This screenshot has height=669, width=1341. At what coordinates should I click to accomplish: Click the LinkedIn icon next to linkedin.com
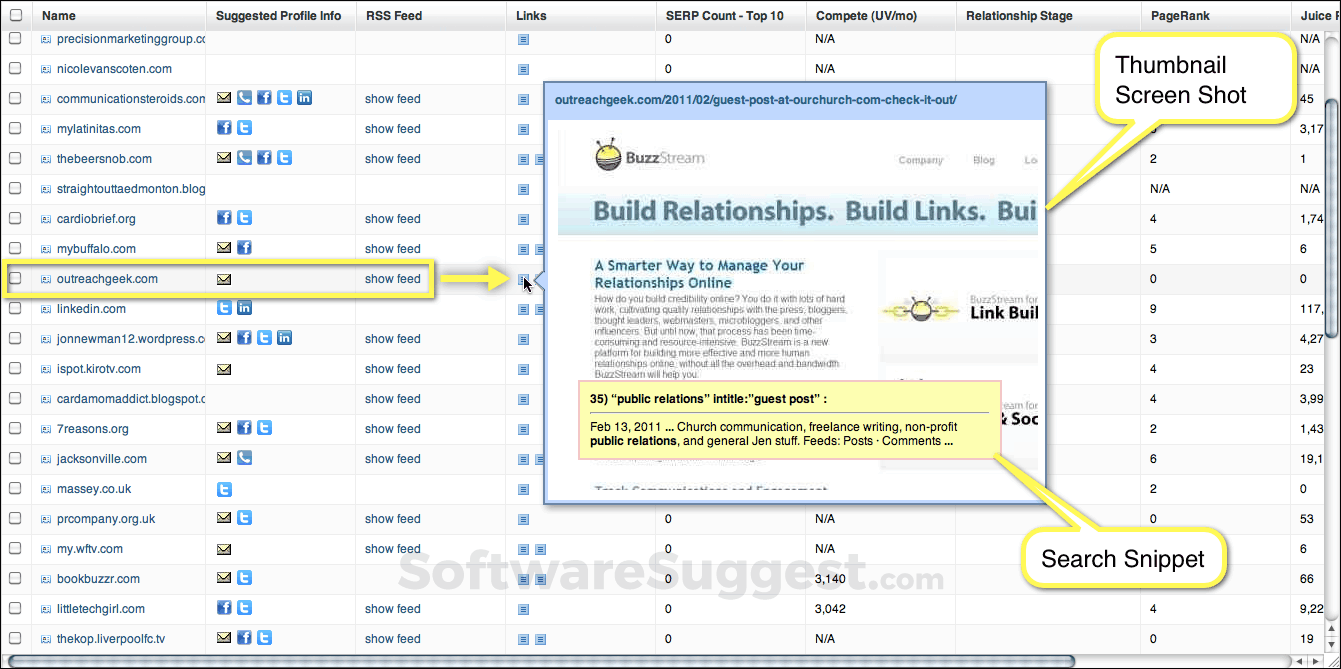tap(245, 308)
